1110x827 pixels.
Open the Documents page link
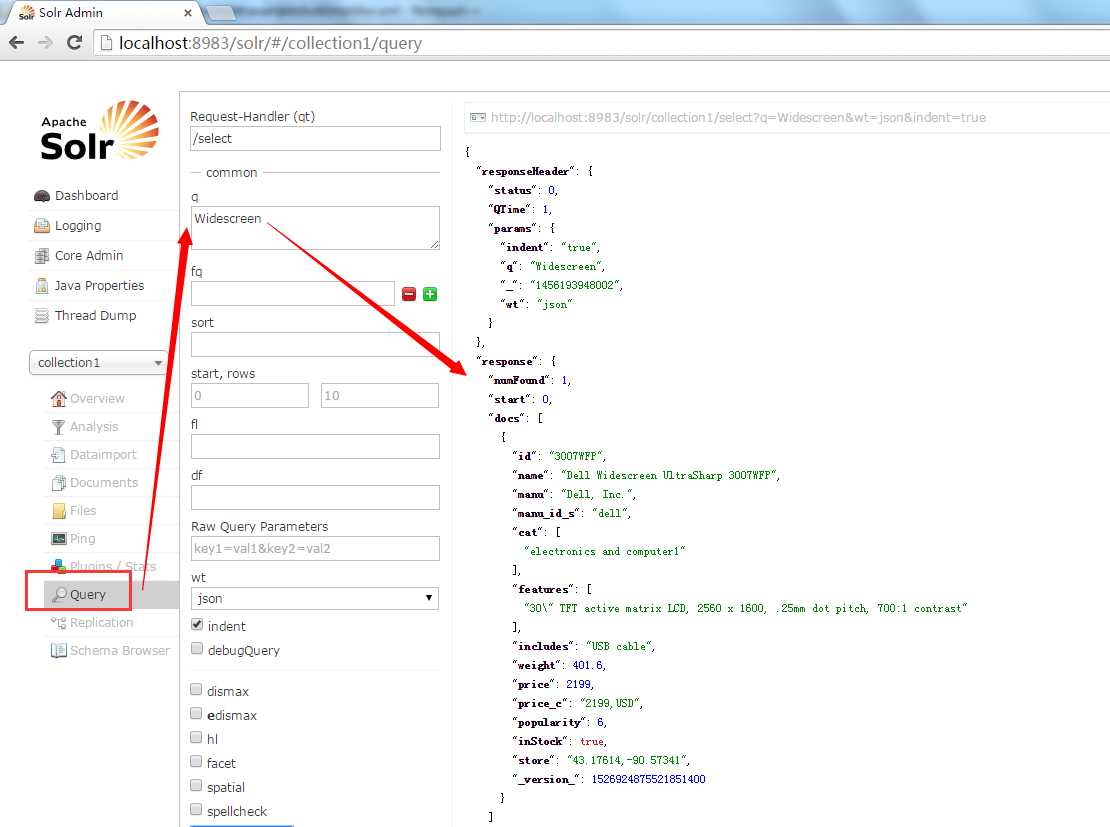[x=104, y=483]
